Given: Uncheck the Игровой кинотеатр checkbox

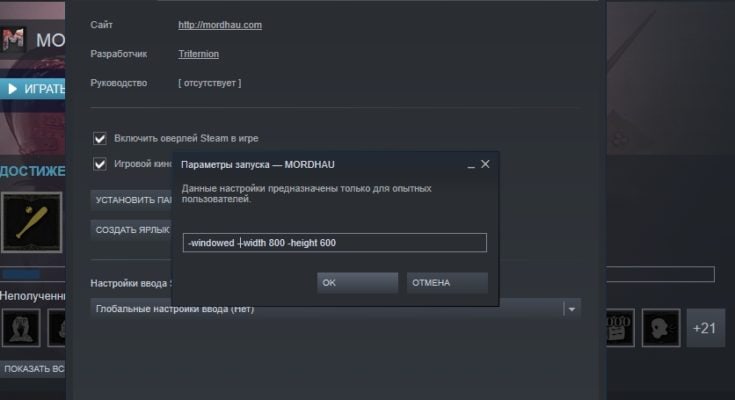Looking at the screenshot, I should click(100, 164).
